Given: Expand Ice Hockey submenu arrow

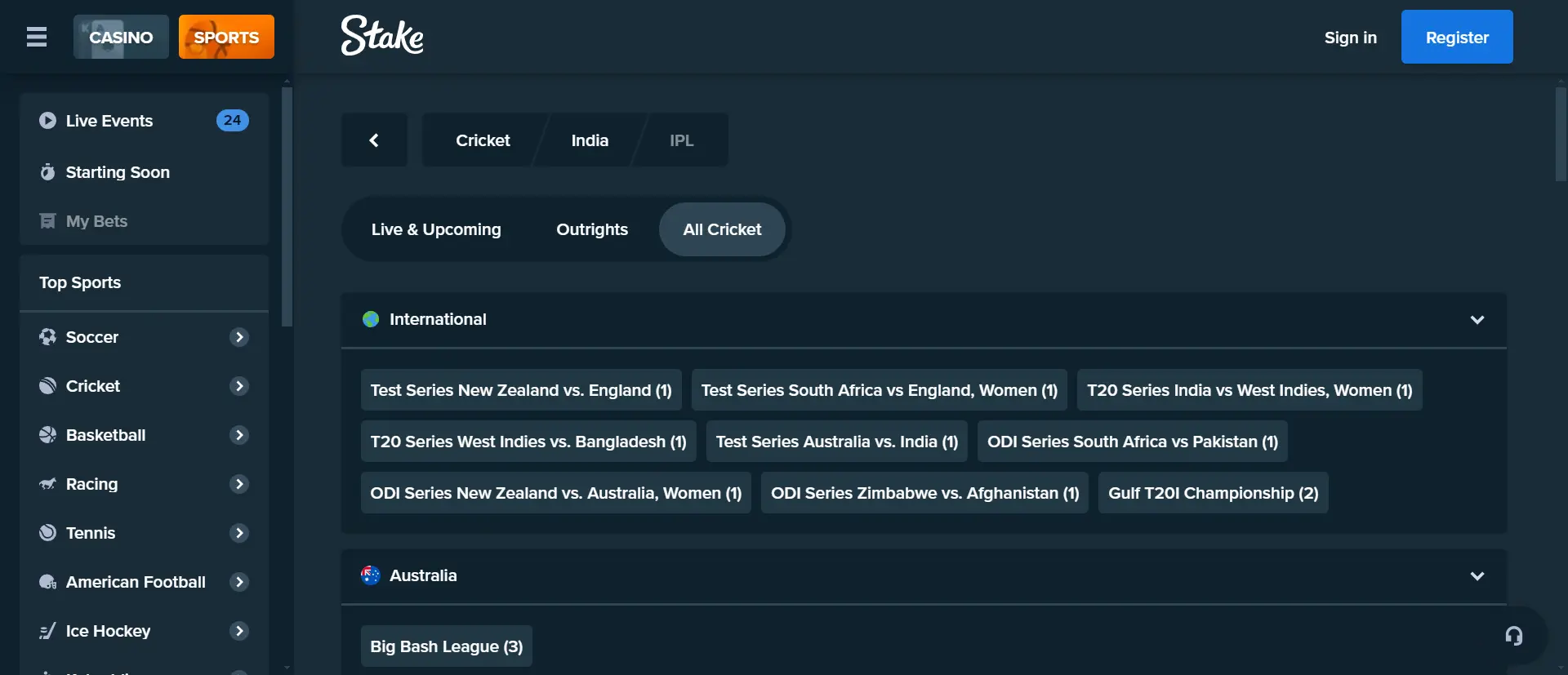Looking at the screenshot, I should click(x=239, y=631).
